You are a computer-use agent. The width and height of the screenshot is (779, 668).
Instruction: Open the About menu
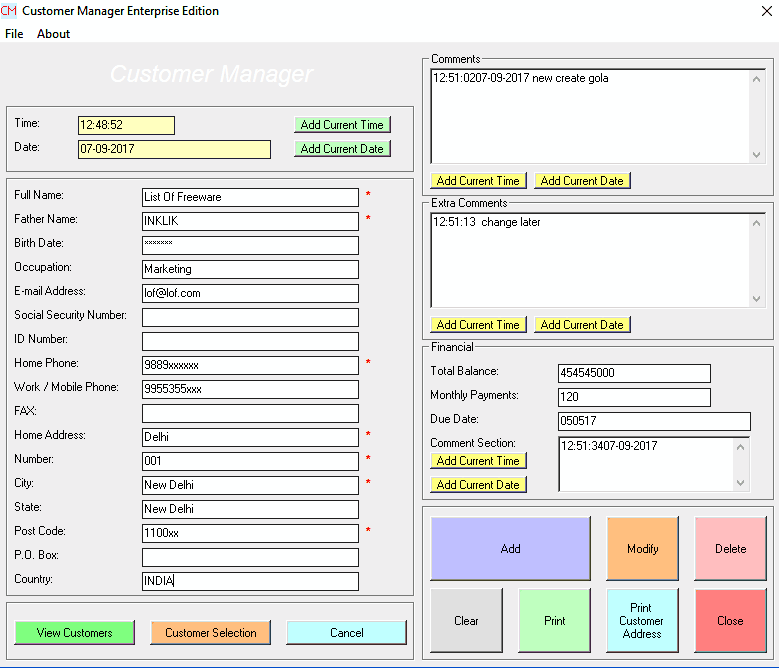pyautogui.click(x=53, y=34)
